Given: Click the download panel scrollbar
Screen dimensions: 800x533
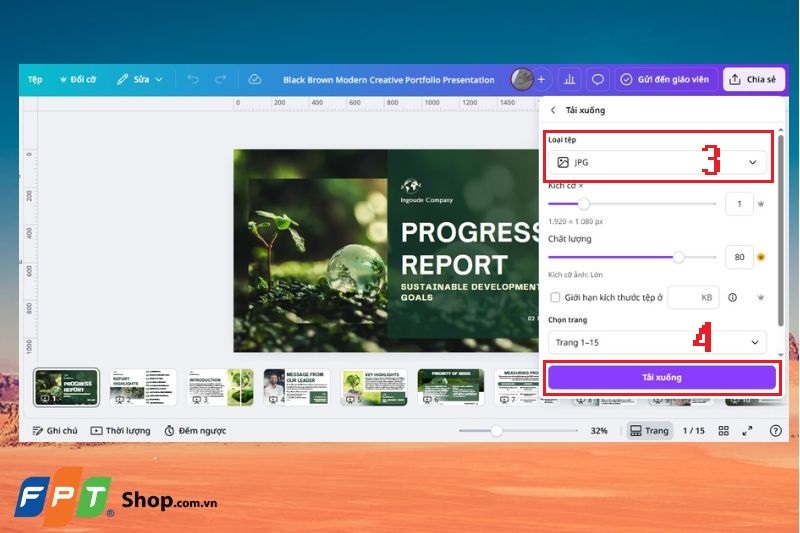Looking at the screenshot, I should (781, 230).
